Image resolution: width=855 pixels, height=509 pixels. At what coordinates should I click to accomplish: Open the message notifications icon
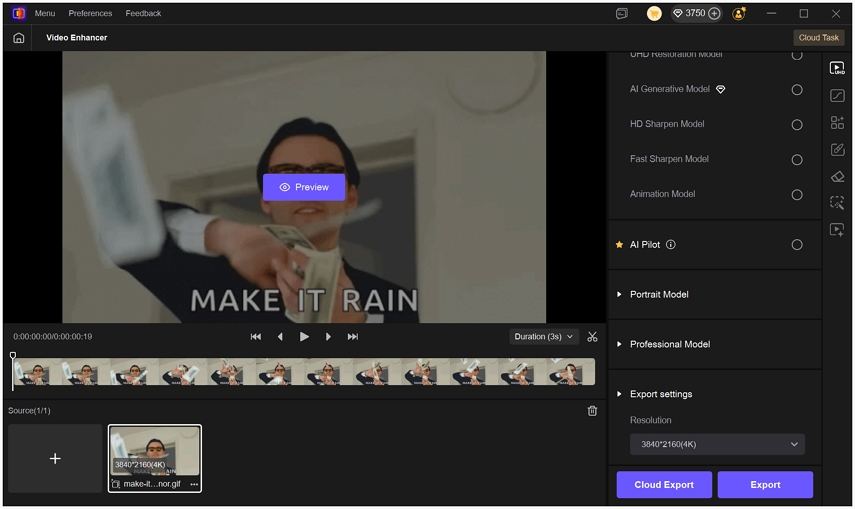pos(622,14)
